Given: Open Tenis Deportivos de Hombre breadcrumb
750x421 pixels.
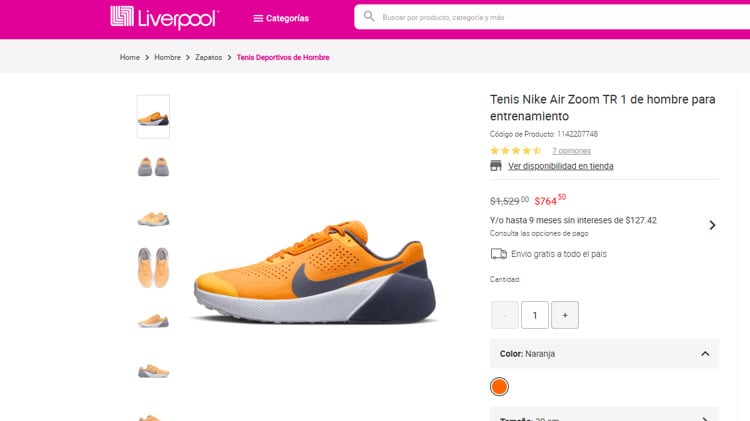Looking at the screenshot, I should (x=283, y=57).
